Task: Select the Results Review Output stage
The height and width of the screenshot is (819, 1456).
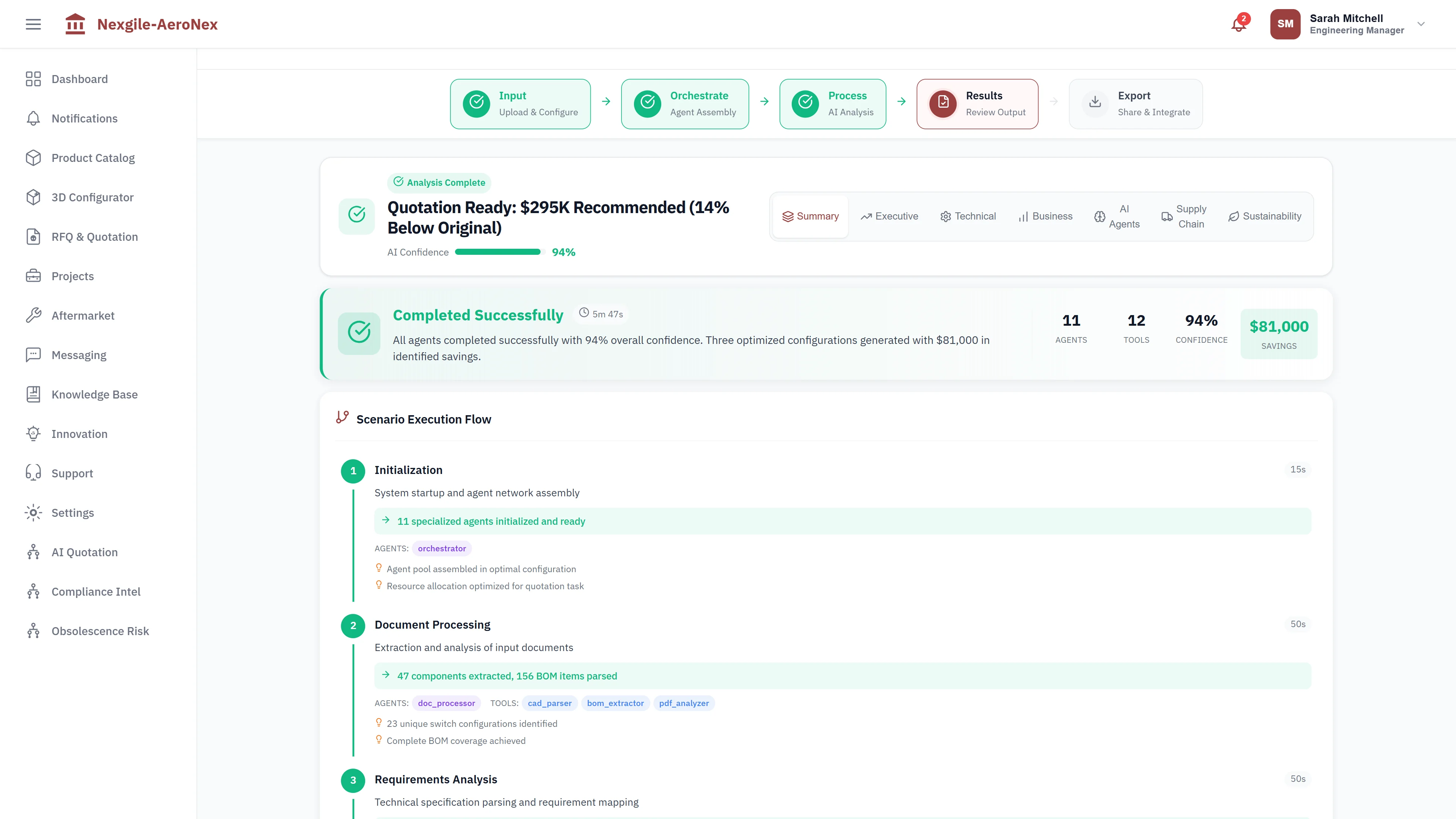Action: (x=977, y=104)
